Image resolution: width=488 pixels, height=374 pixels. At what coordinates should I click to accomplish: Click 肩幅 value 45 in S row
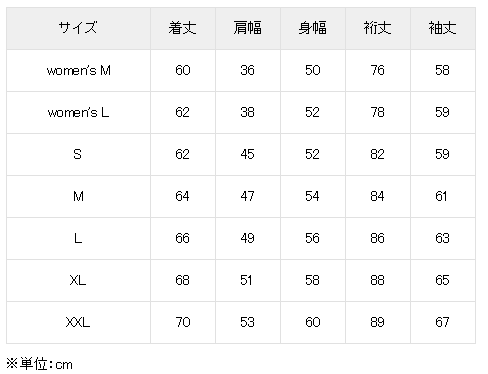pyautogui.click(x=248, y=155)
